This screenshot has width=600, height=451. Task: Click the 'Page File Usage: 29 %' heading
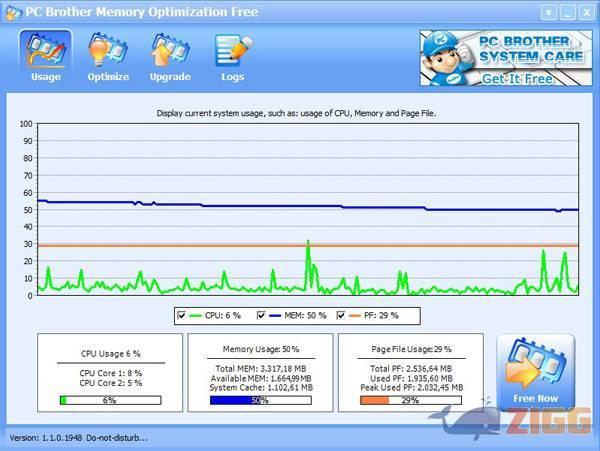coord(411,349)
